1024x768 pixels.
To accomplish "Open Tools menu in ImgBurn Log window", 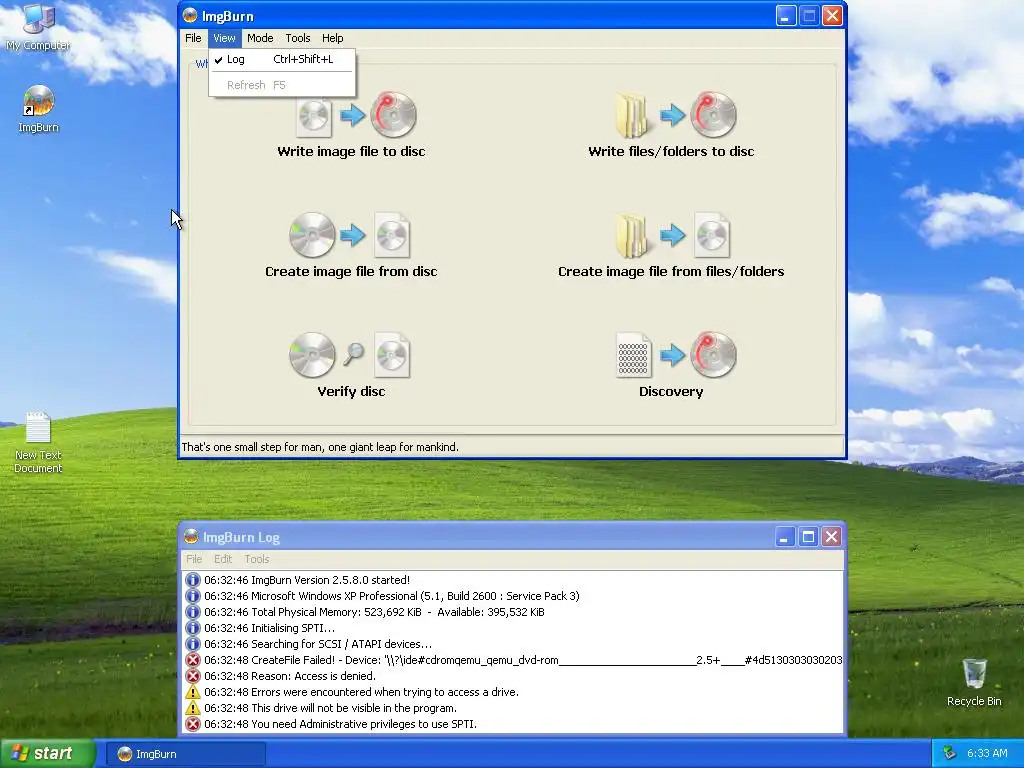I will 257,559.
